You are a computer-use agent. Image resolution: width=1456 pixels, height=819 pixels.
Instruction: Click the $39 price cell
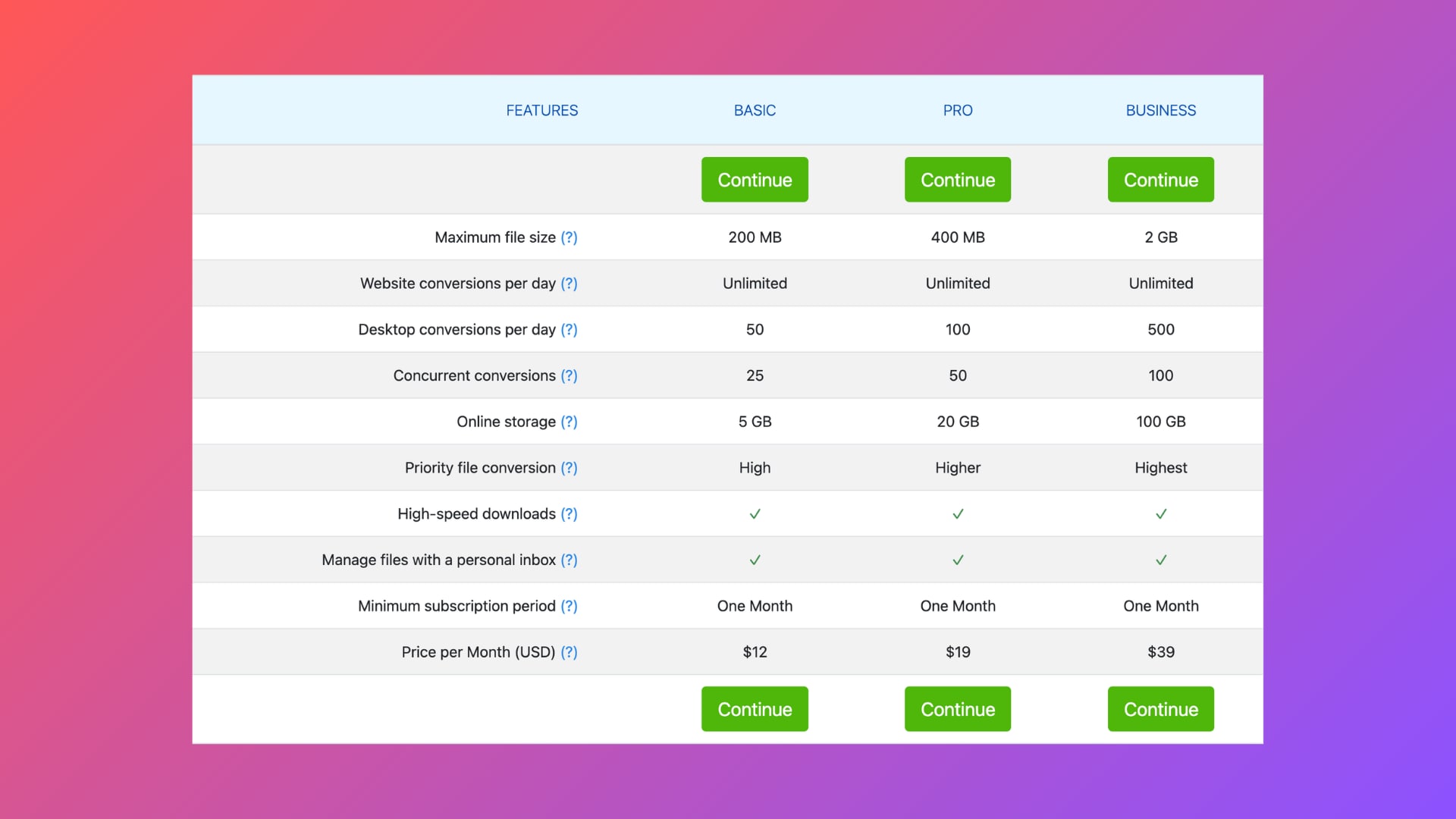1161,652
